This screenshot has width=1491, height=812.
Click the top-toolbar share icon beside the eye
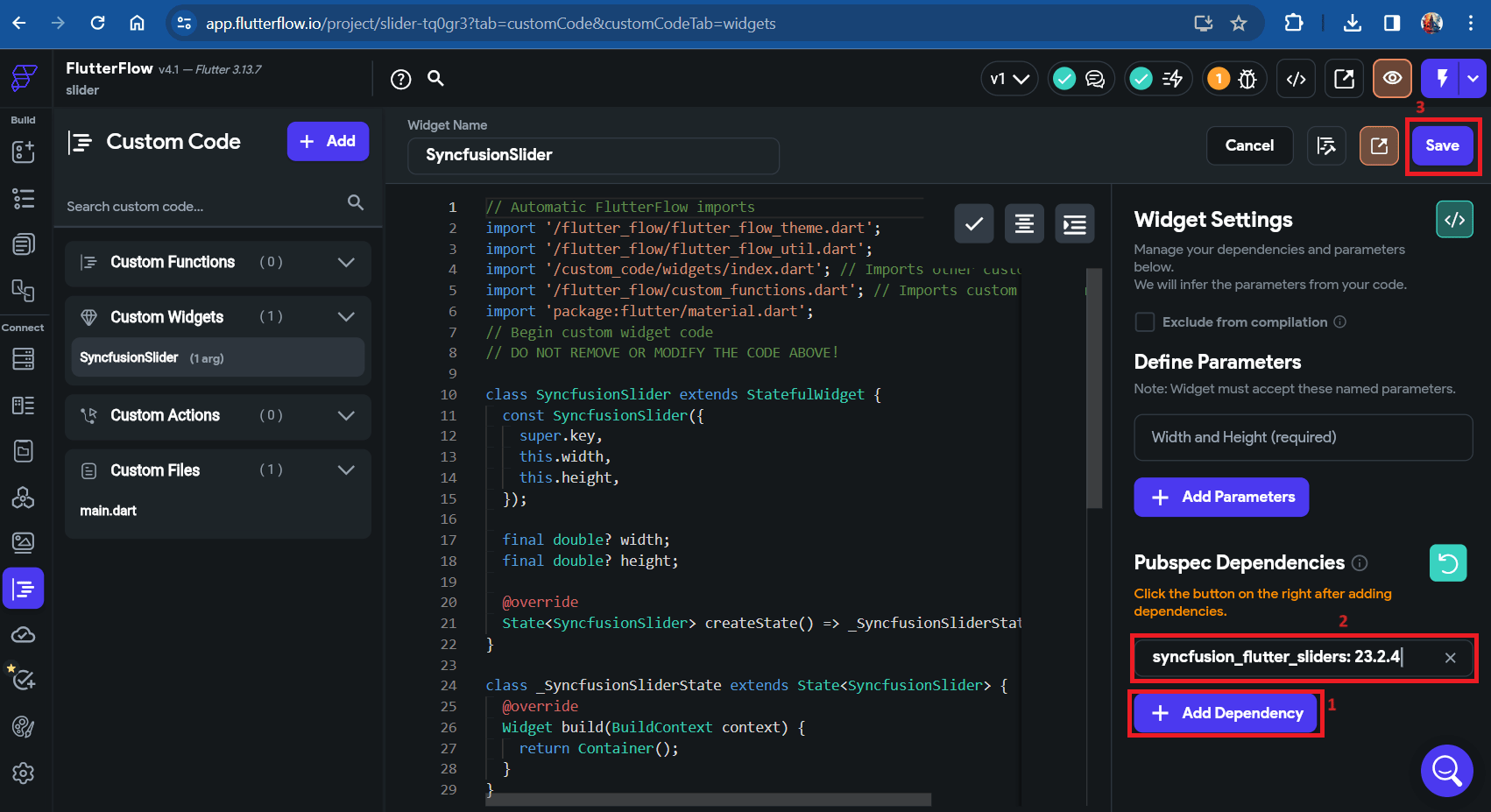[x=1344, y=80]
